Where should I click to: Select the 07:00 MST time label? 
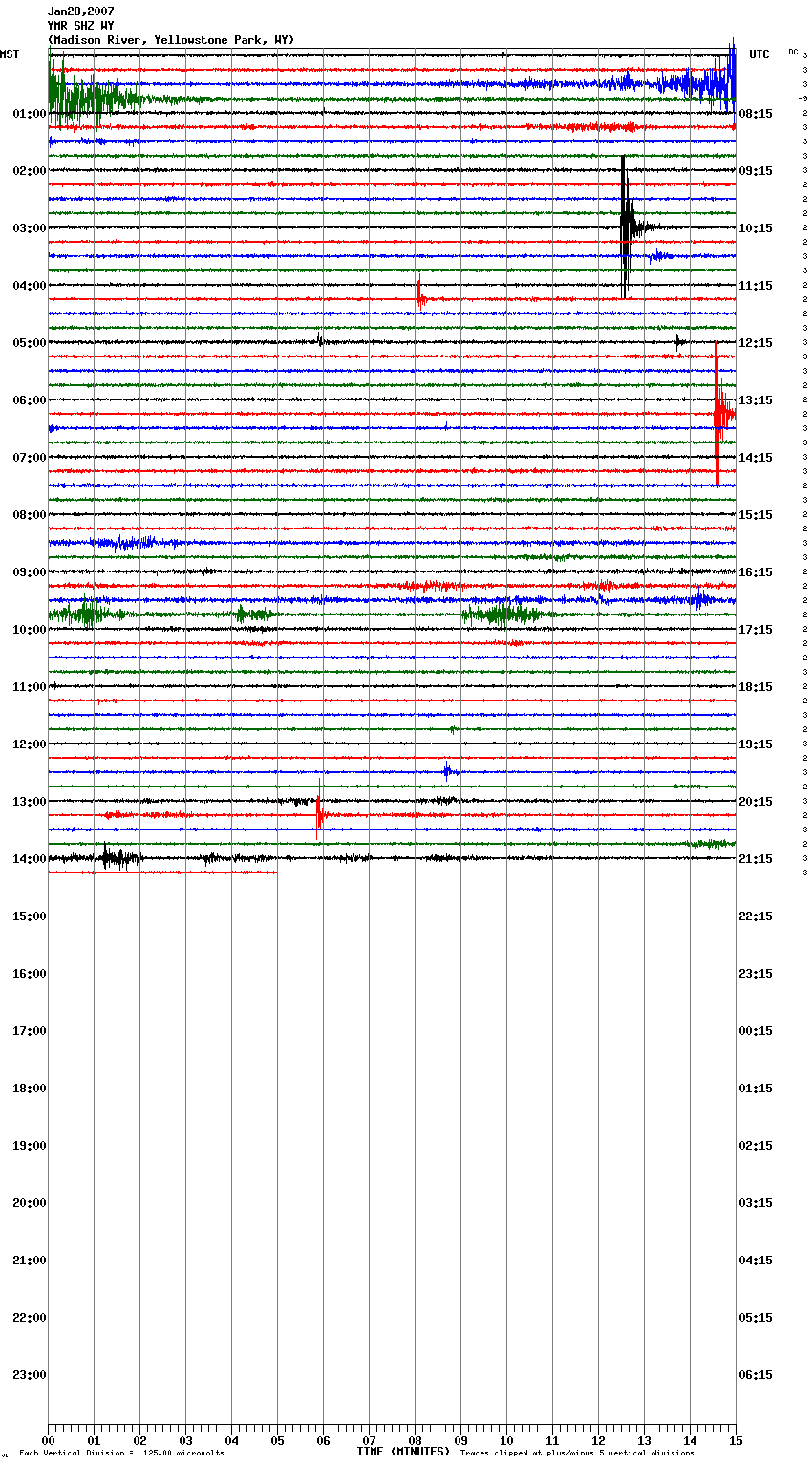(30, 458)
